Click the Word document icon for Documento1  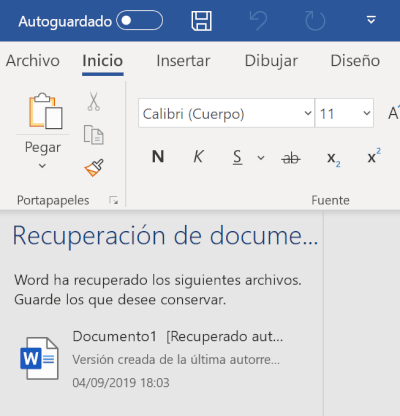point(39,358)
